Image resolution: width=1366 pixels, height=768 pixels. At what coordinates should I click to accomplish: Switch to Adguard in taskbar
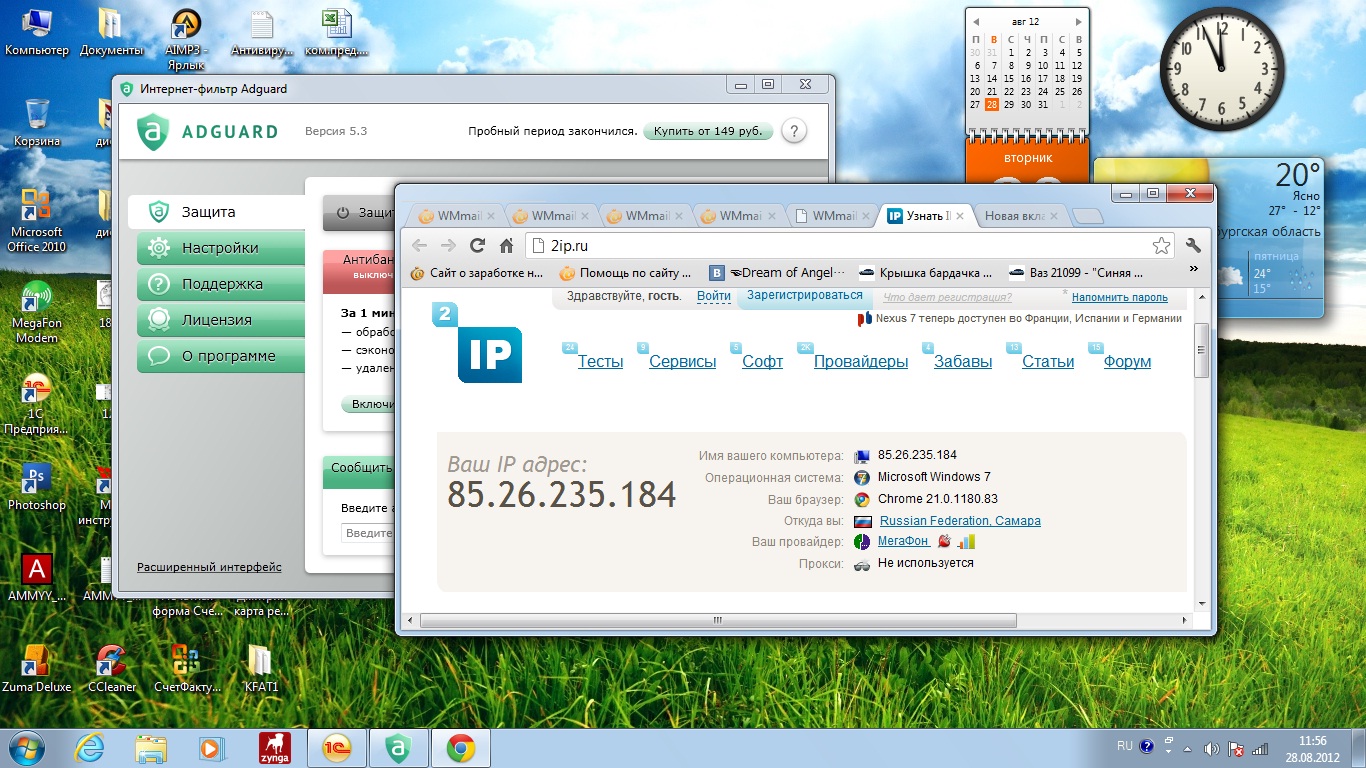[x=399, y=748]
